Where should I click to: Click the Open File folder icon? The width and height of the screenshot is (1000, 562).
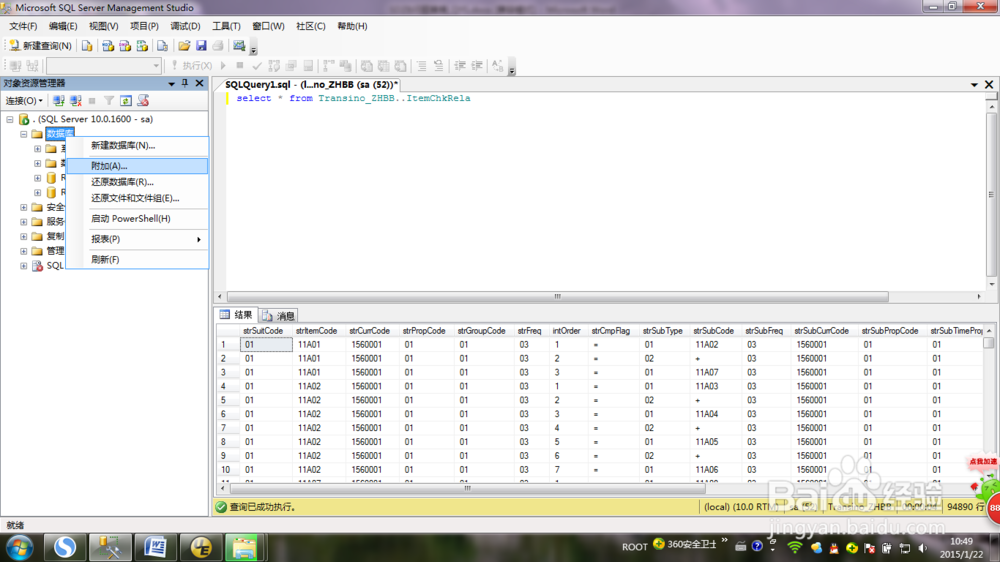tap(184, 45)
